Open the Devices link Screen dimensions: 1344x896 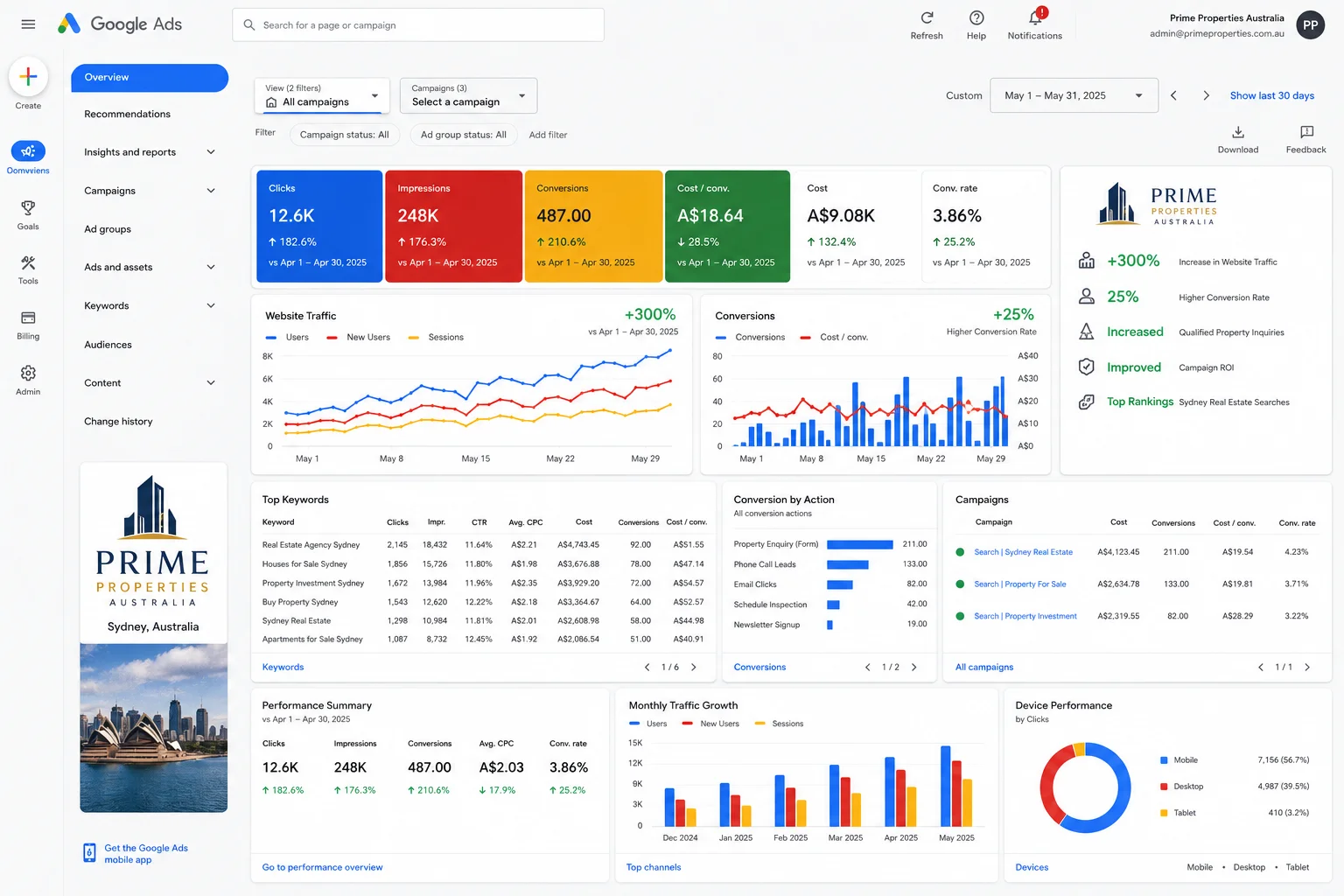coord(1032,867)
